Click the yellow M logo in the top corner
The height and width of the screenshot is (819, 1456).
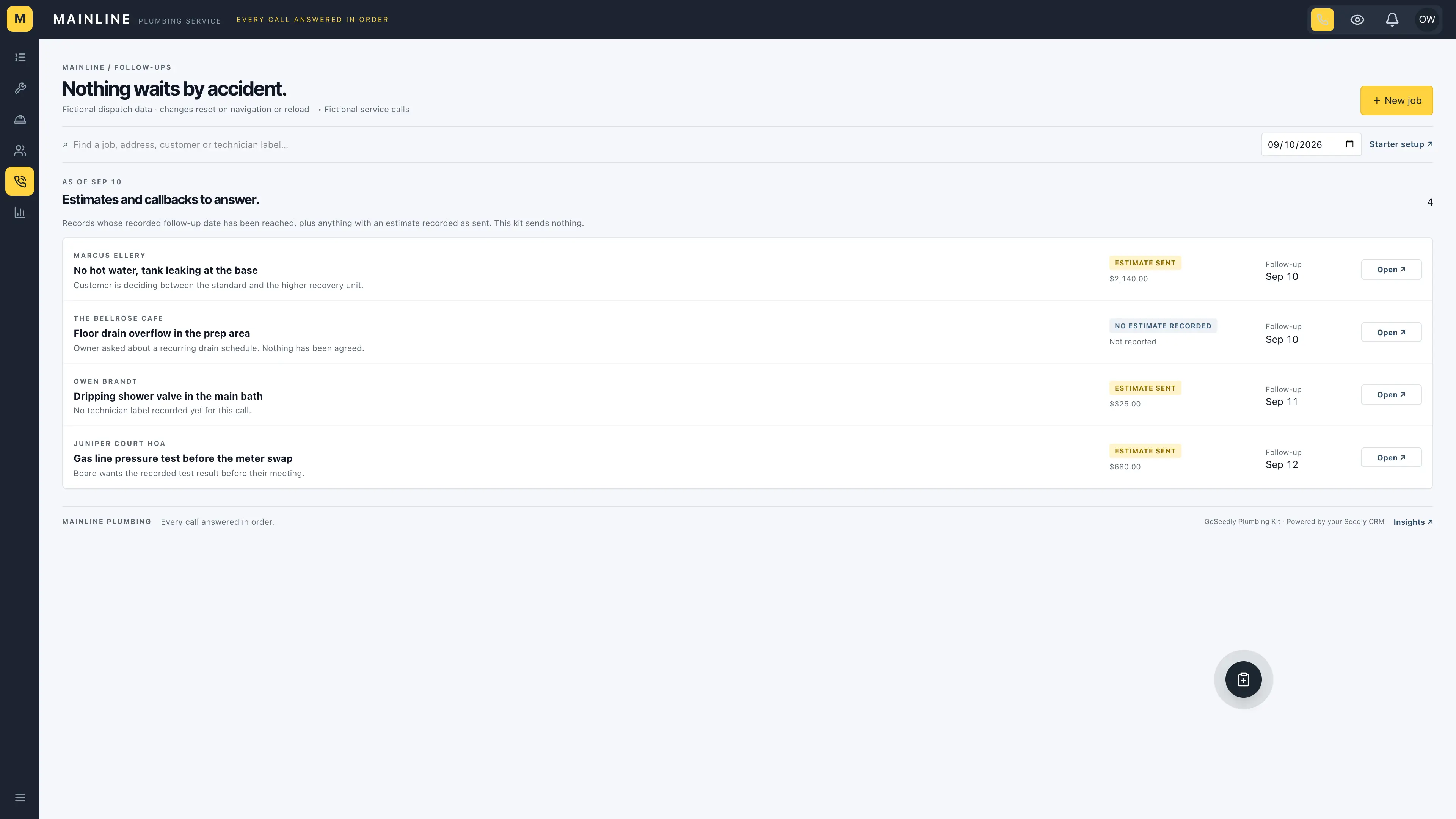(x=20, y=19)
